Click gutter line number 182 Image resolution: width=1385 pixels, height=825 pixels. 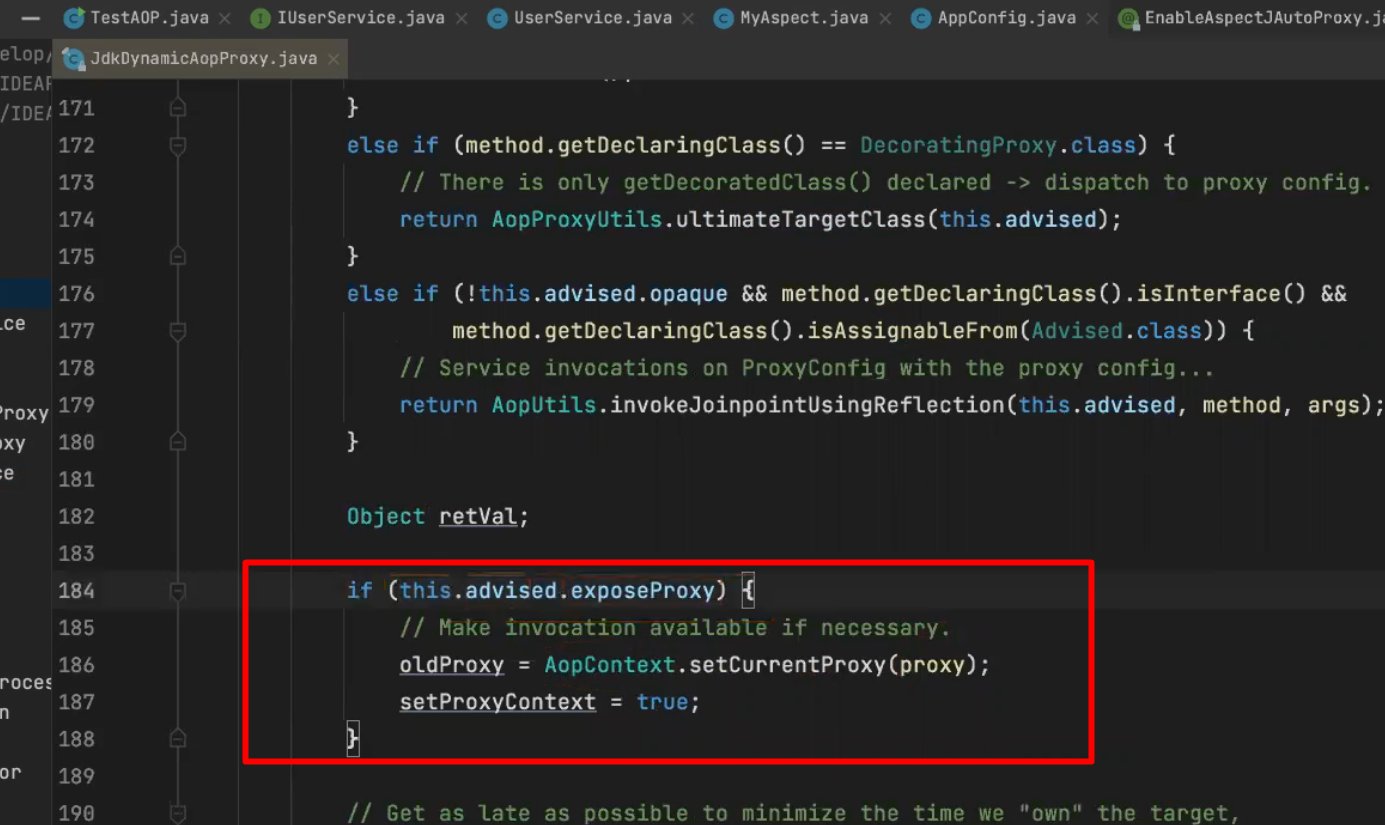click(x=77, y=516)
